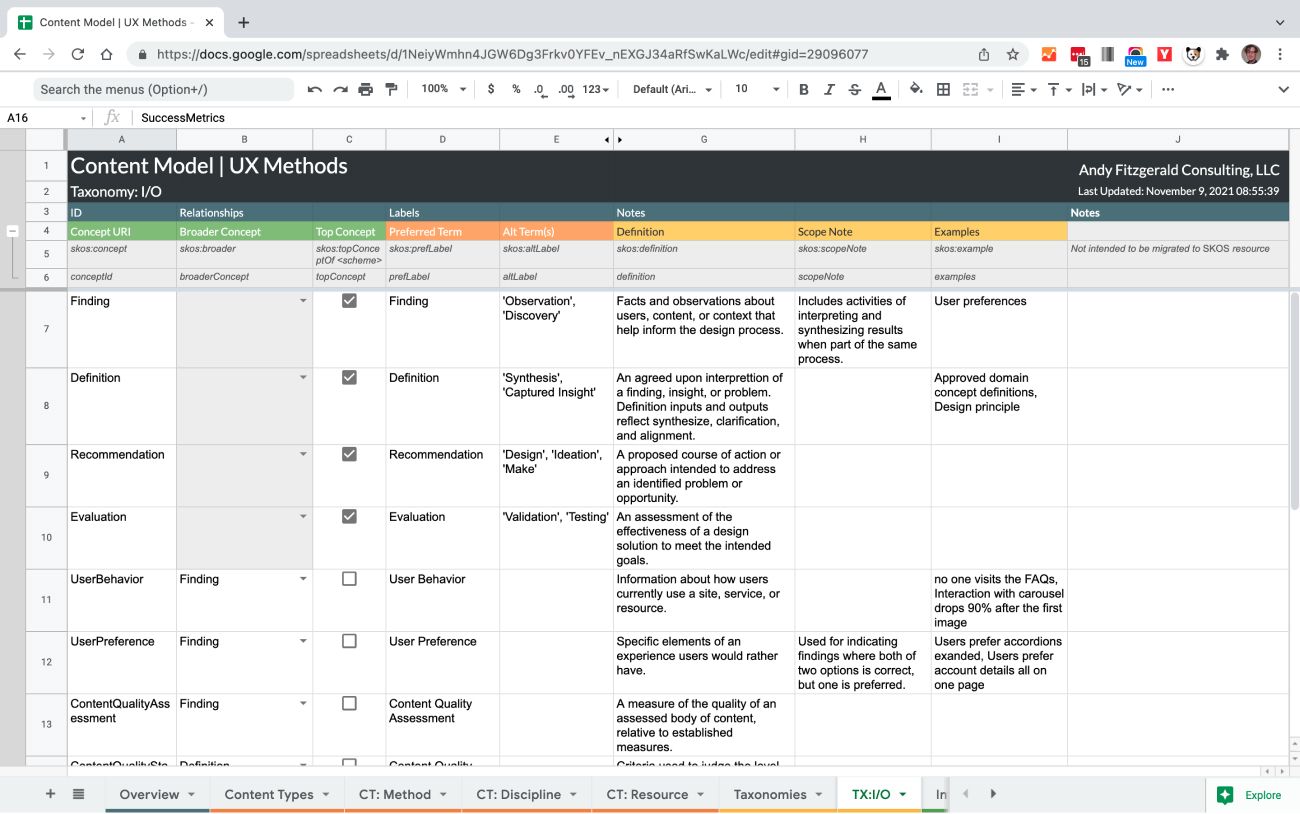Open the zoom level dropdown
Viewport: 1300px width, 814px height.
tap(444, 89)
